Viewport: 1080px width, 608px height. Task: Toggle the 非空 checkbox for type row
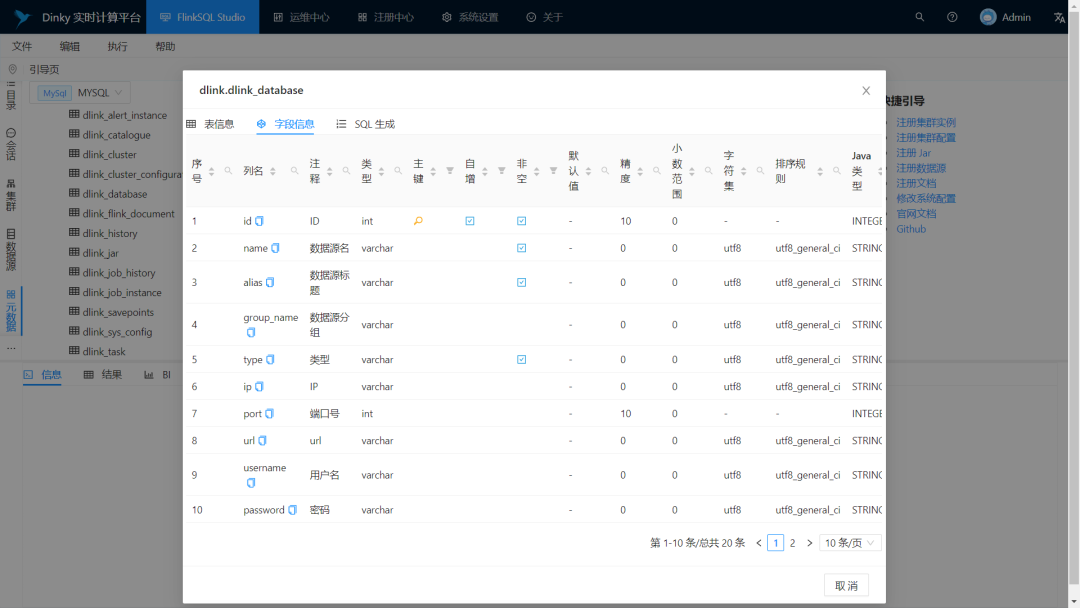521,359
